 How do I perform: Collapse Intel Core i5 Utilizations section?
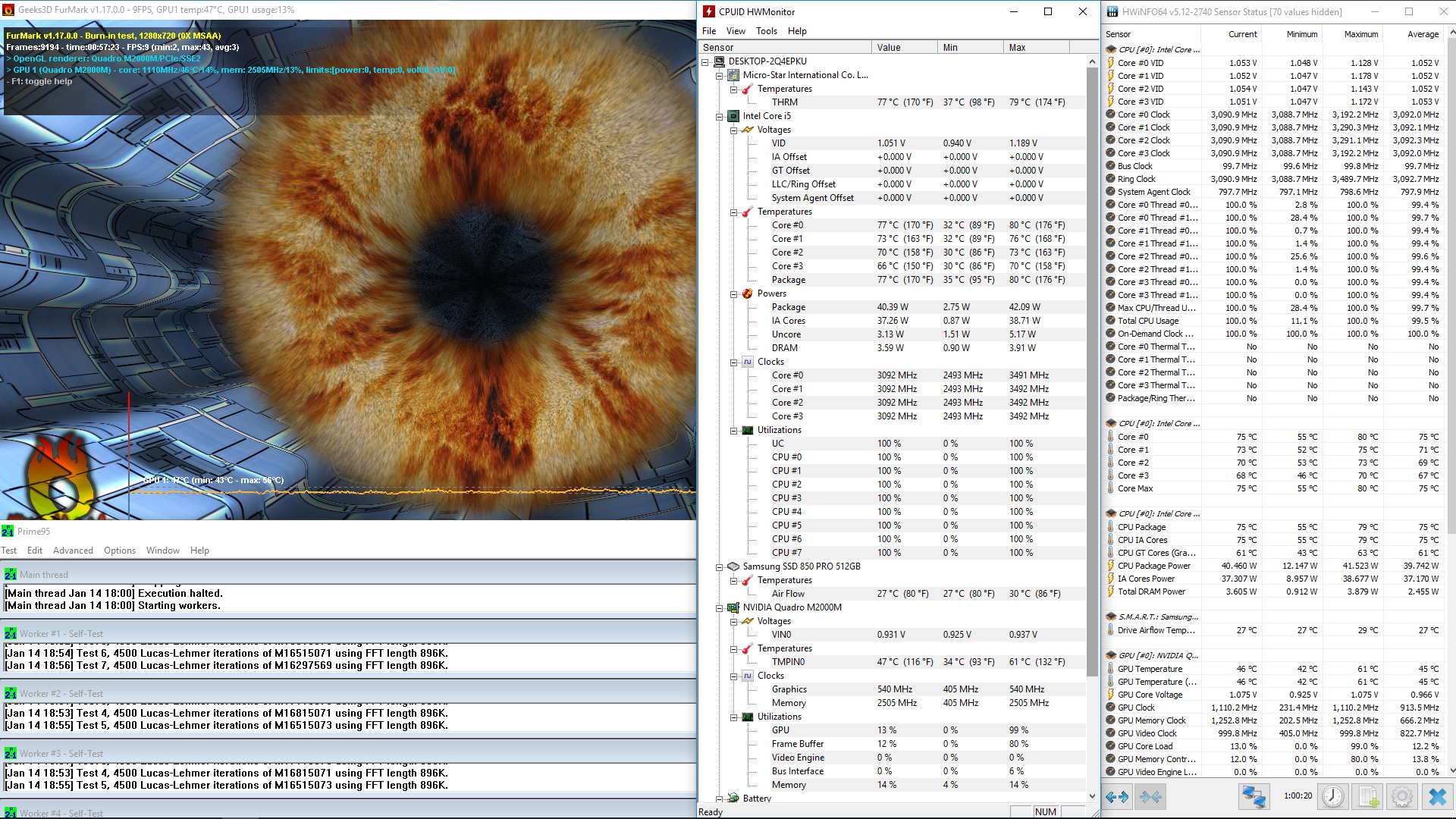pos(734,431)
